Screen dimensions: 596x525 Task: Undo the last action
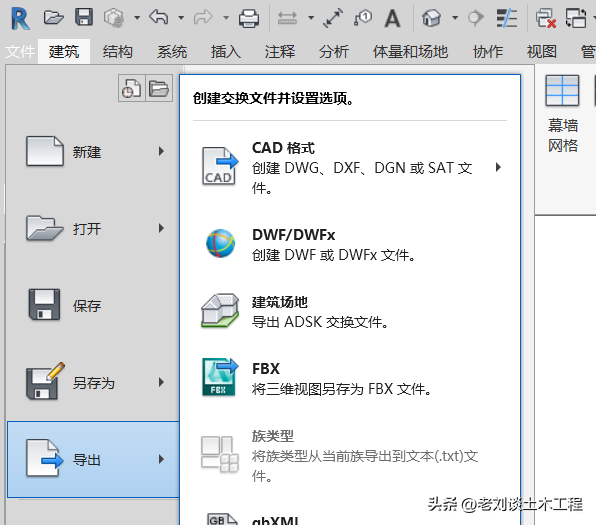pyautogui.click(x=159, y=17)
